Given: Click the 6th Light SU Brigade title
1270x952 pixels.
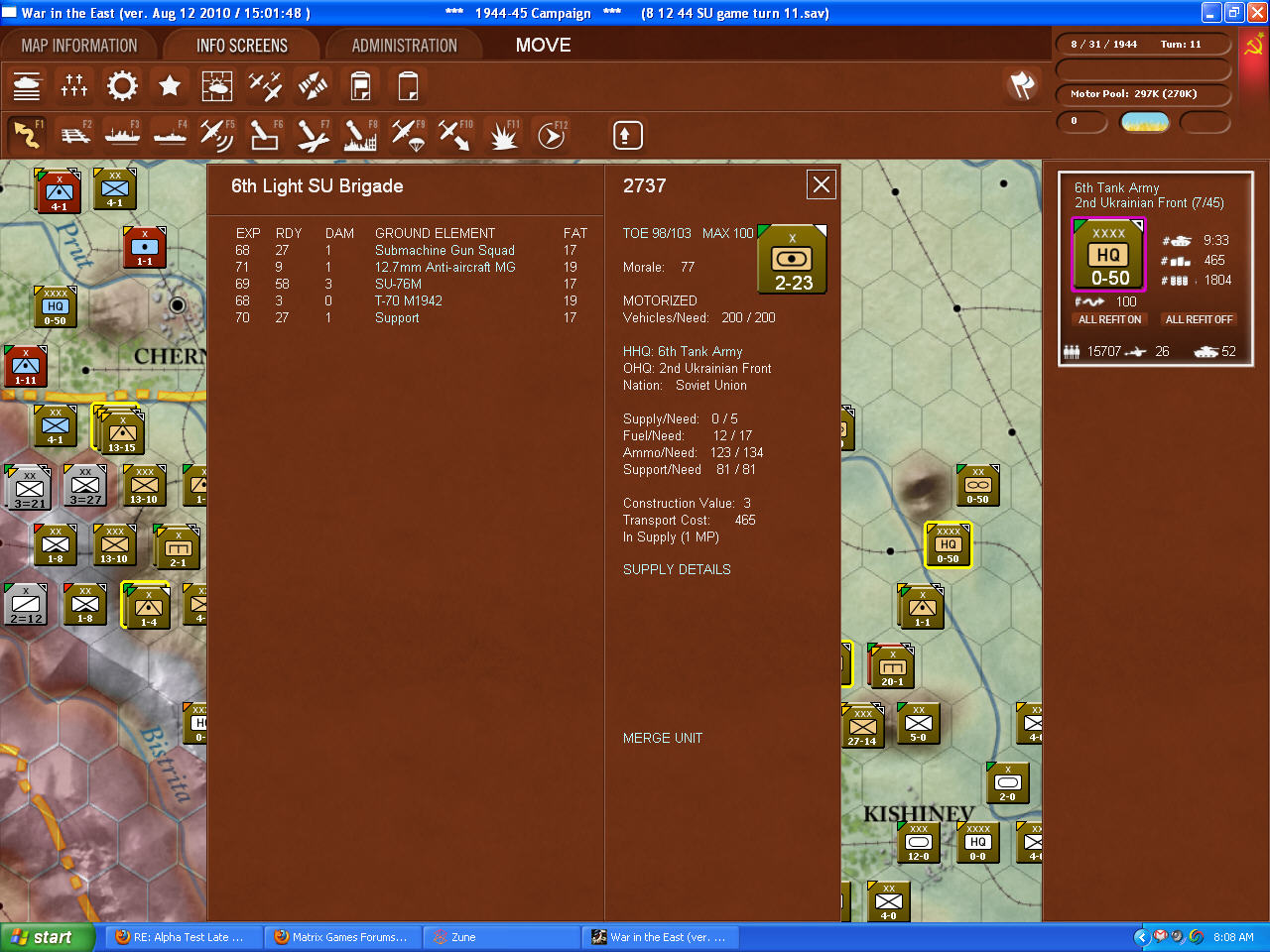Looking at the screenshot, I should click(317, 186).
